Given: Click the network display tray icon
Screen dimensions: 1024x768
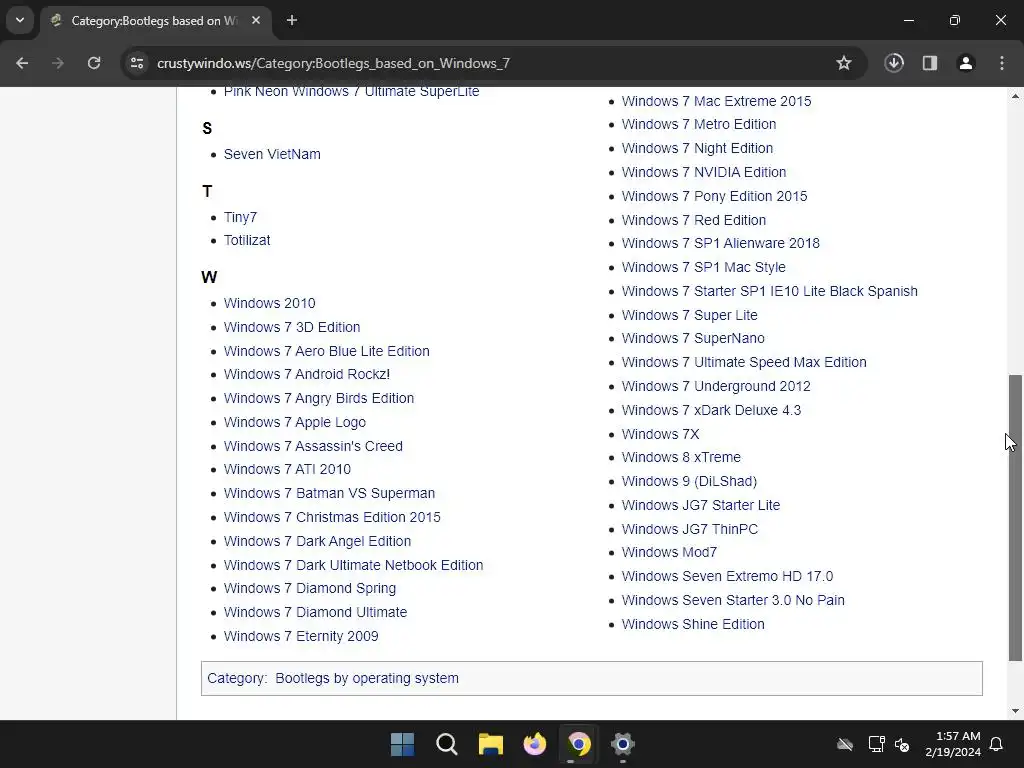Looking at the screenshot, I should 876,744.
